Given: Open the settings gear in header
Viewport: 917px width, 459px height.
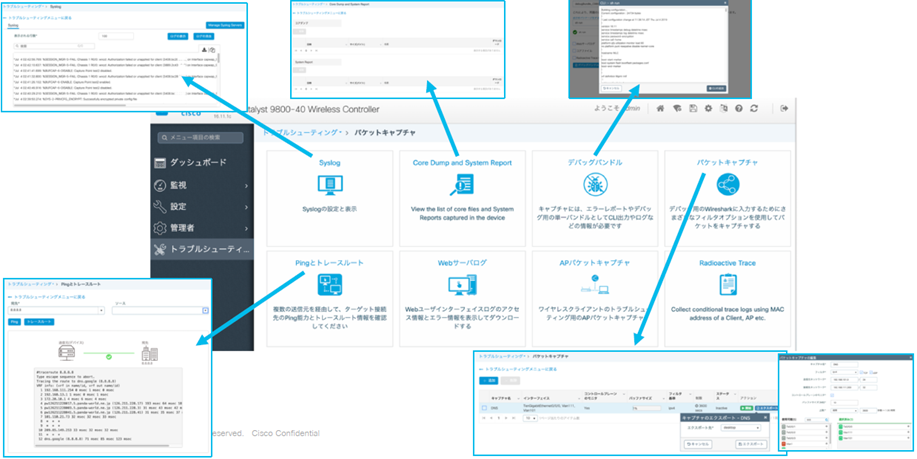Looking at the screenshot, I should (708, 108).
